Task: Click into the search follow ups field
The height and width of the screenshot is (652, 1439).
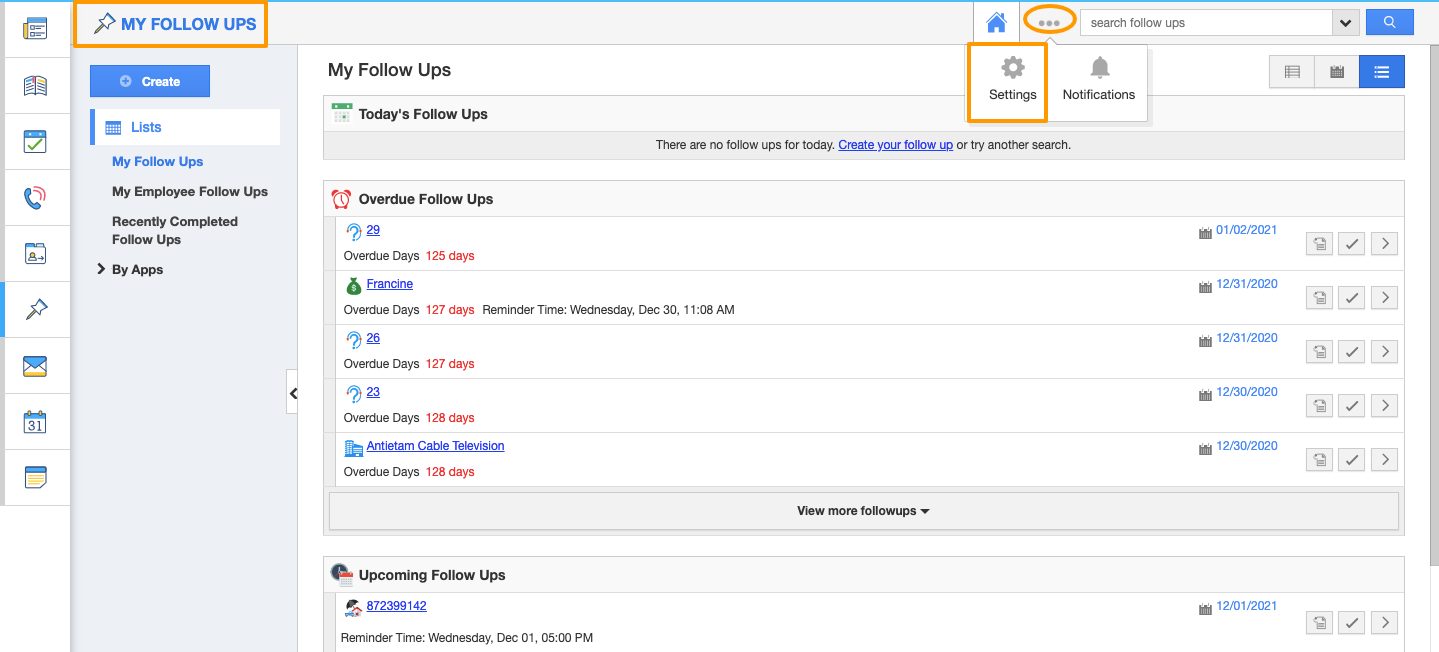Action: (1205, 23)
